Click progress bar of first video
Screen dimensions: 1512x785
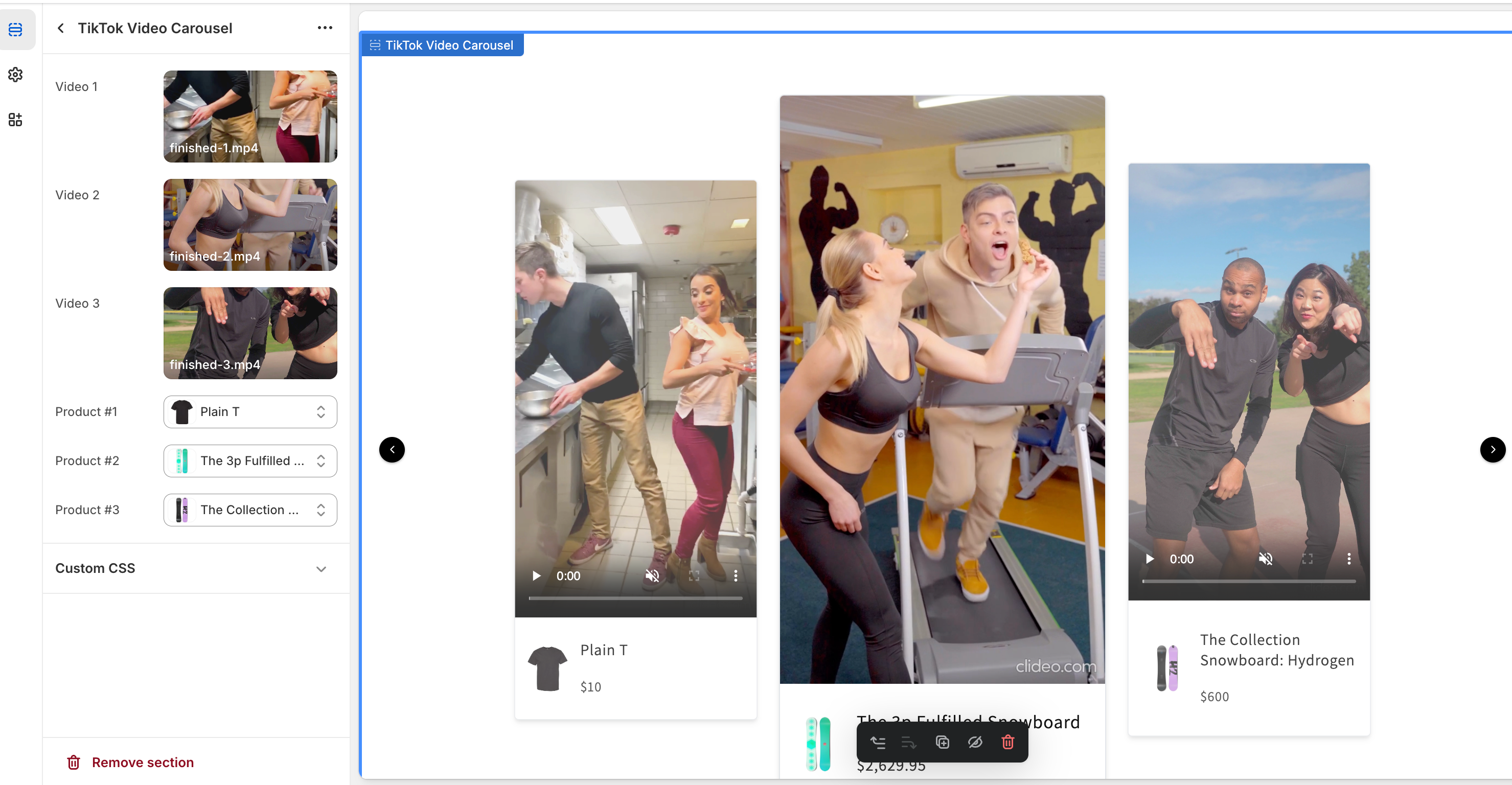click(635, 598)
